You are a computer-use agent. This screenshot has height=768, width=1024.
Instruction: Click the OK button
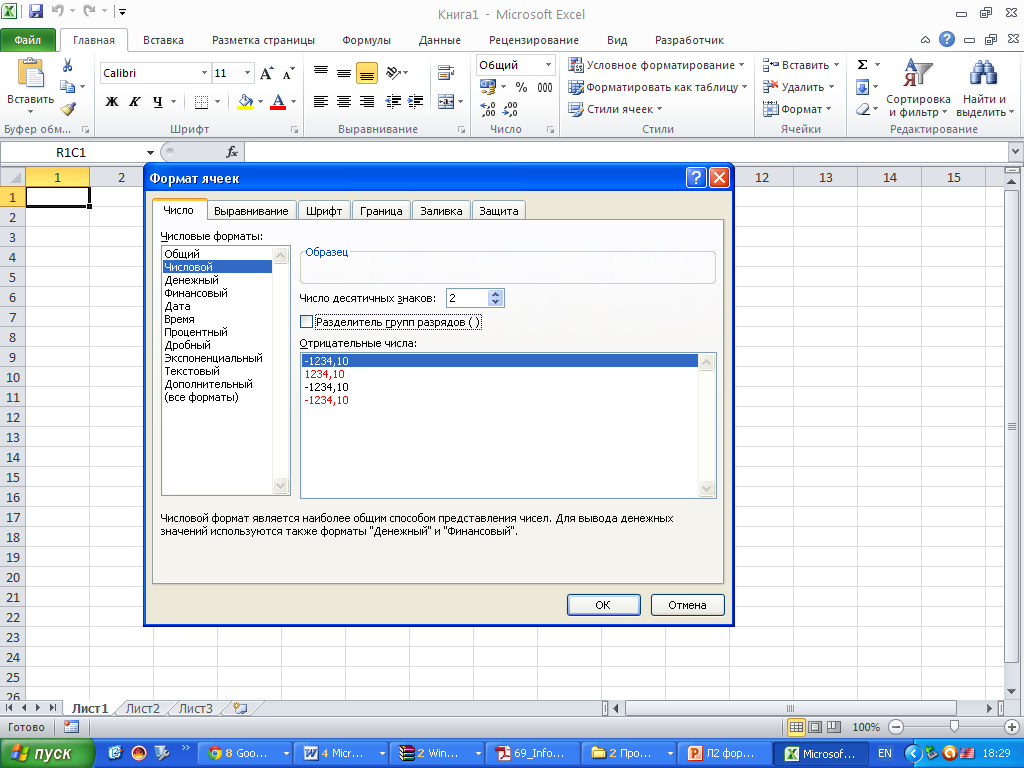click(603, 605)
